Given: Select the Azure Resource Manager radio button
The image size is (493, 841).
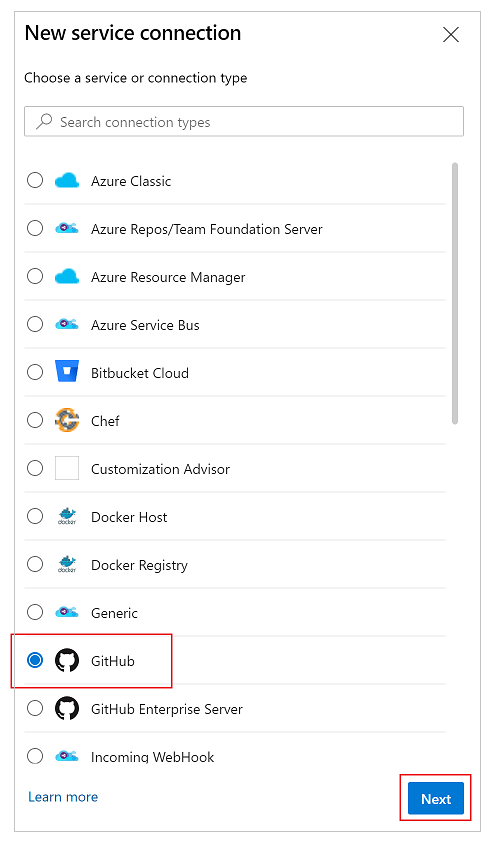Looking at the screenshot, I should [35, 276].
